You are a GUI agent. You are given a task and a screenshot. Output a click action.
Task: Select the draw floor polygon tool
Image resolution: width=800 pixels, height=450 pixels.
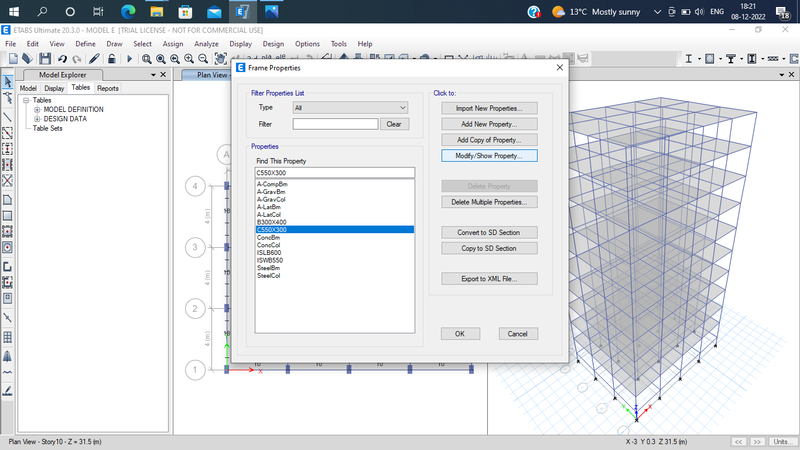8,199
